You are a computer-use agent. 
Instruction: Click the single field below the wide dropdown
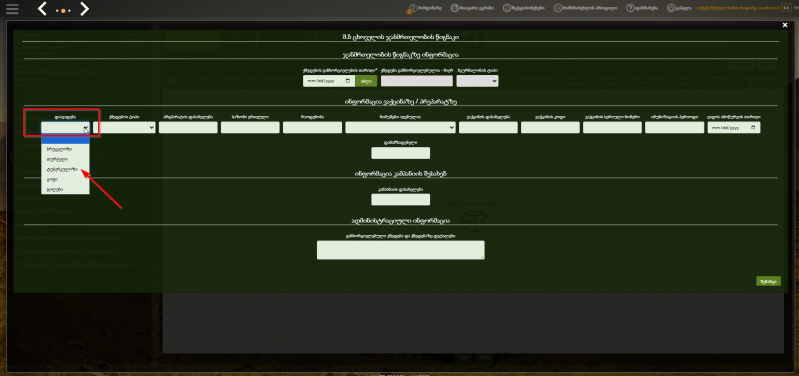(401, 153)
